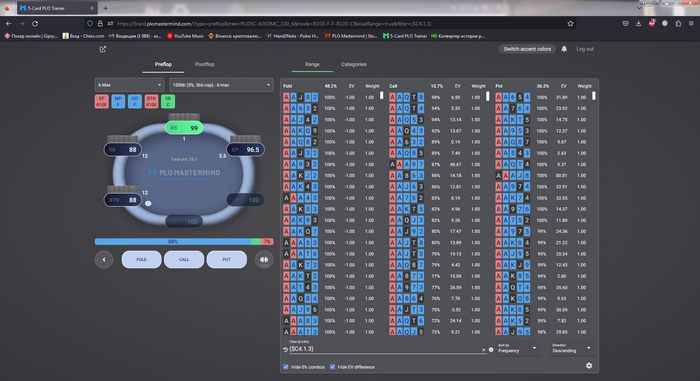
Task: Click the padlock icon in address bar
Action: coord(100,24)
